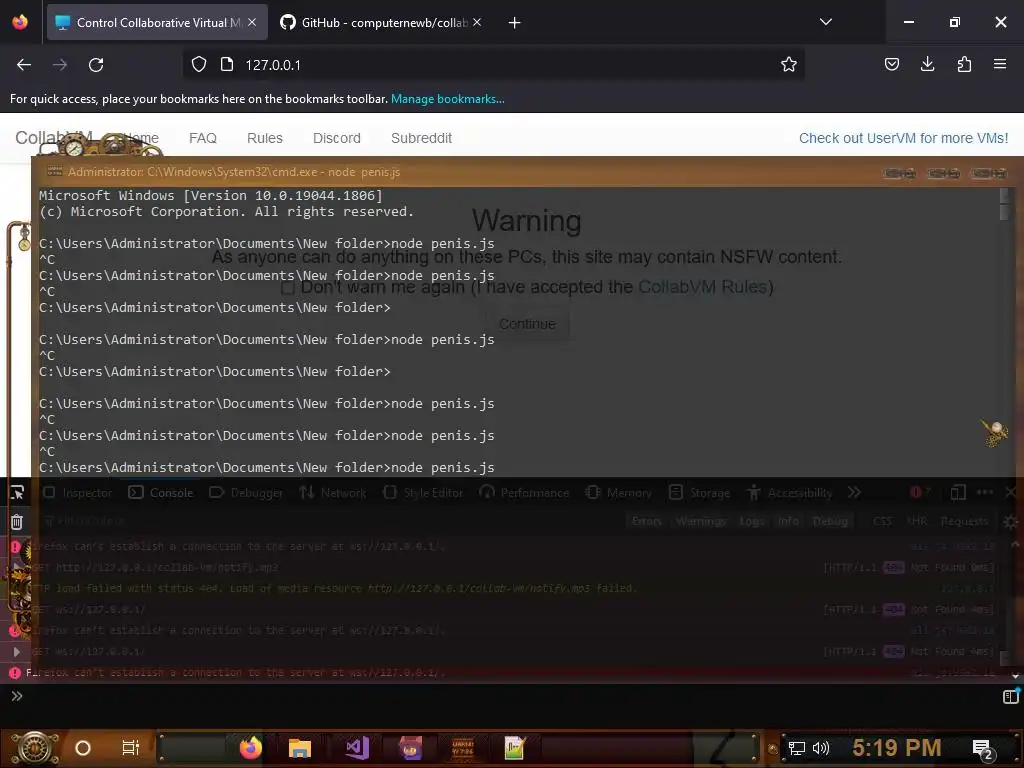Activate the devtools element picker icon
Image resolution: width=1024 pixels, height=768 pixels.
point(17,492)
